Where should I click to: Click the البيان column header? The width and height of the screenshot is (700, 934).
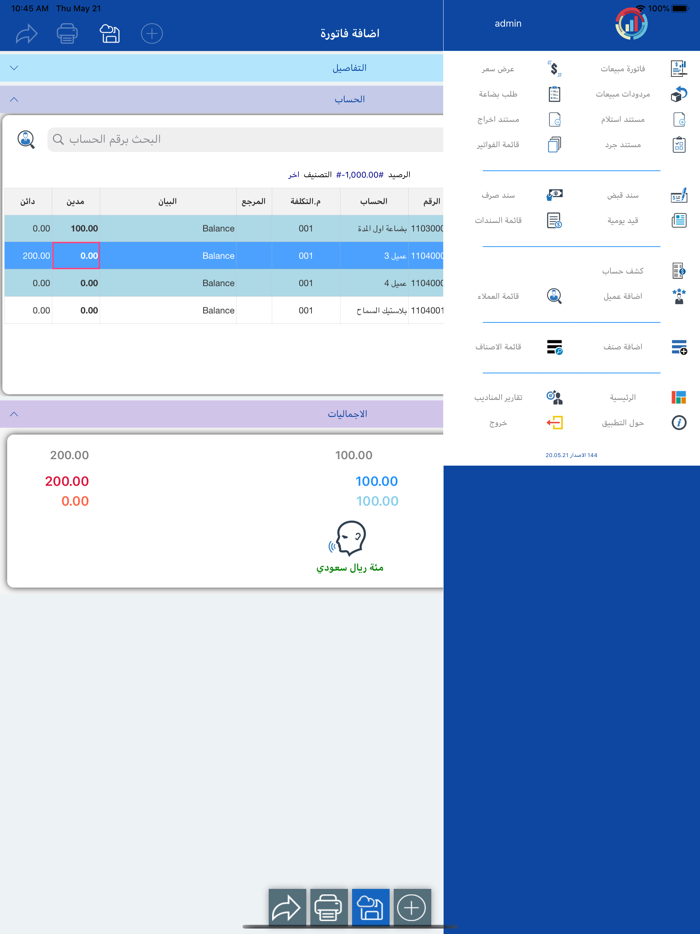pyautogui.click(x=168, y=202)
